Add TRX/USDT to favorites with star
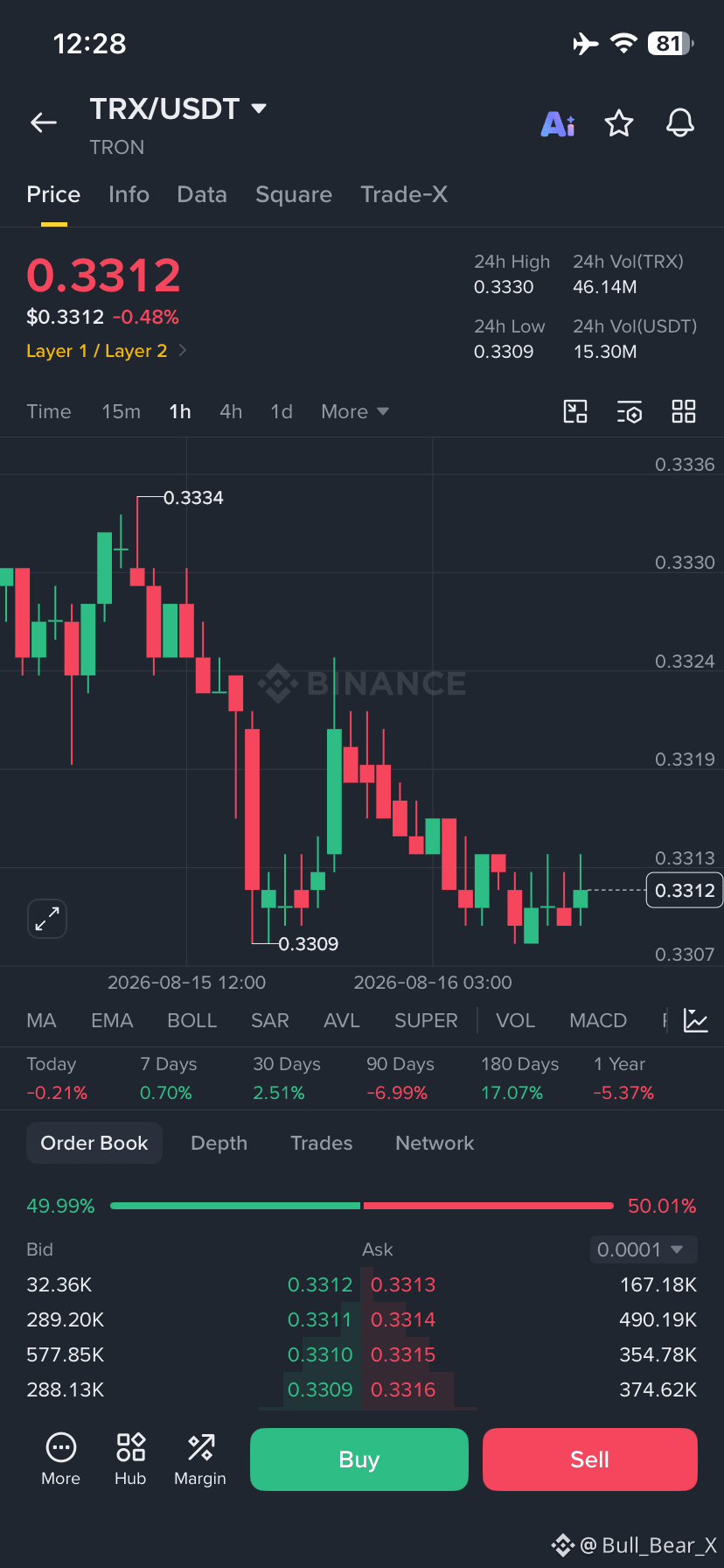724x1568 pixels. [x=619, y=123]
